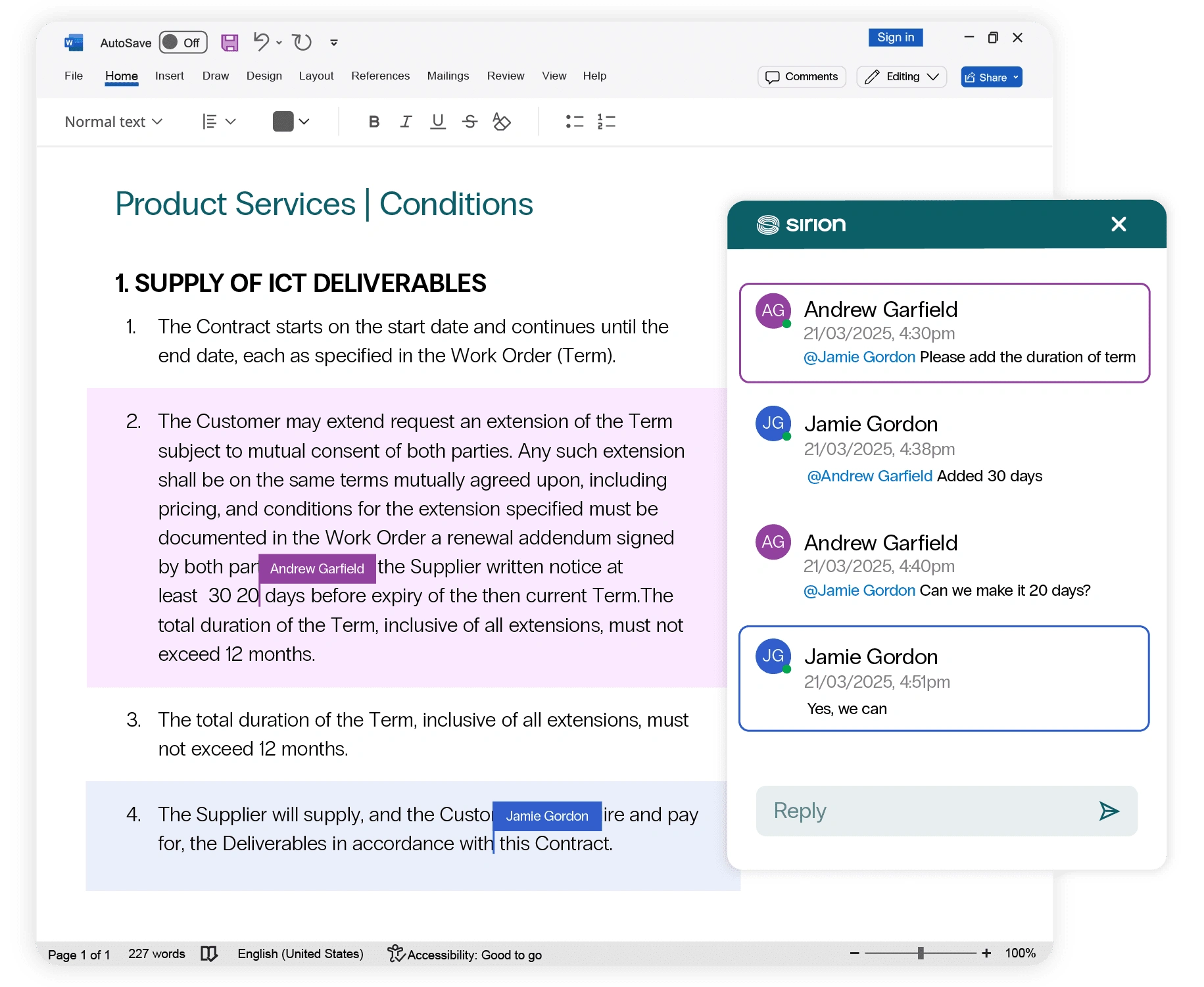This screenshot has width=1204, height=987.
Task: Click the gray text color swatch
Action: (x=283, y=122)
